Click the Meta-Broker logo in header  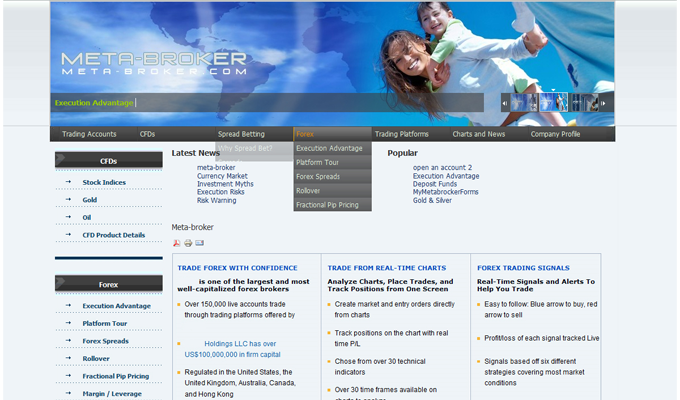pos(153,64)
